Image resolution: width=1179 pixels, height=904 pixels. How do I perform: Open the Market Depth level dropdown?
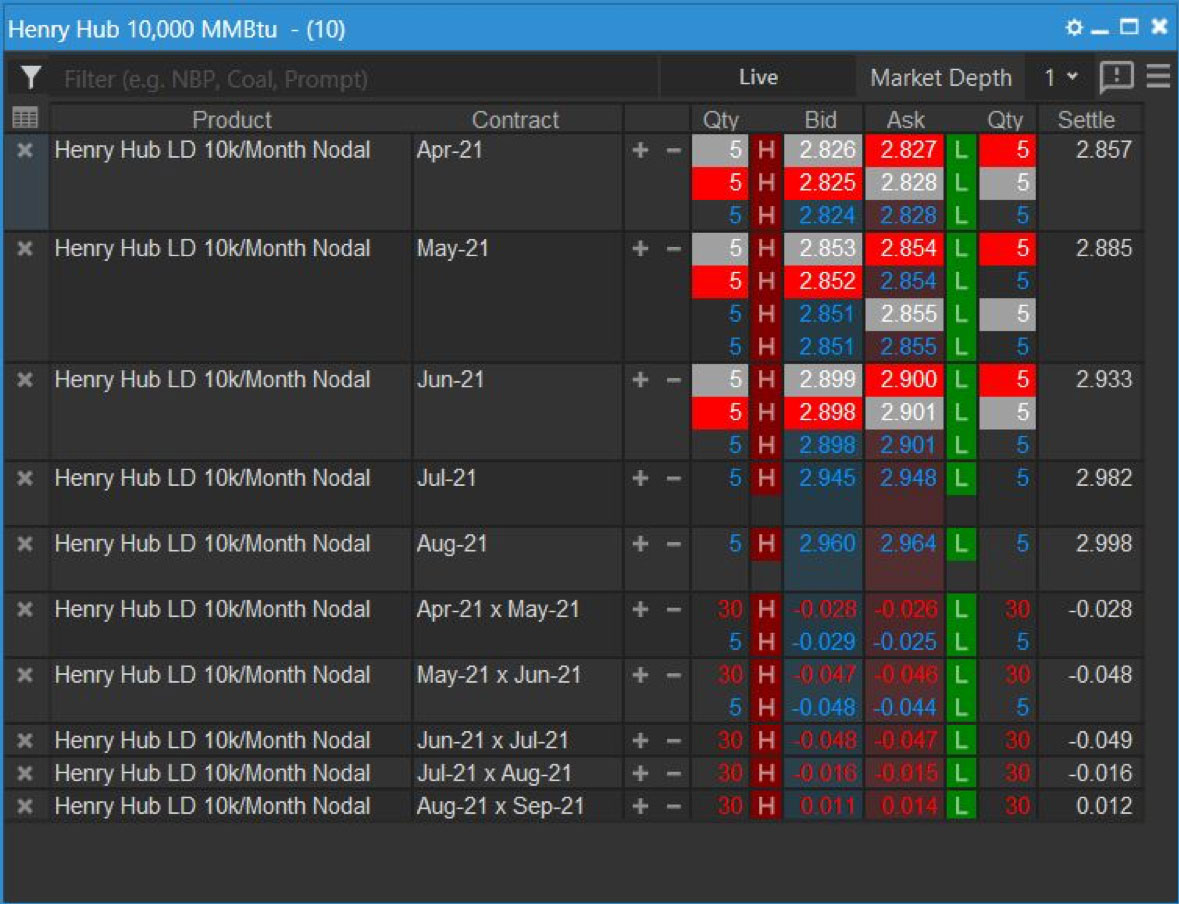pyautogui.click(x=1061, y=77)
